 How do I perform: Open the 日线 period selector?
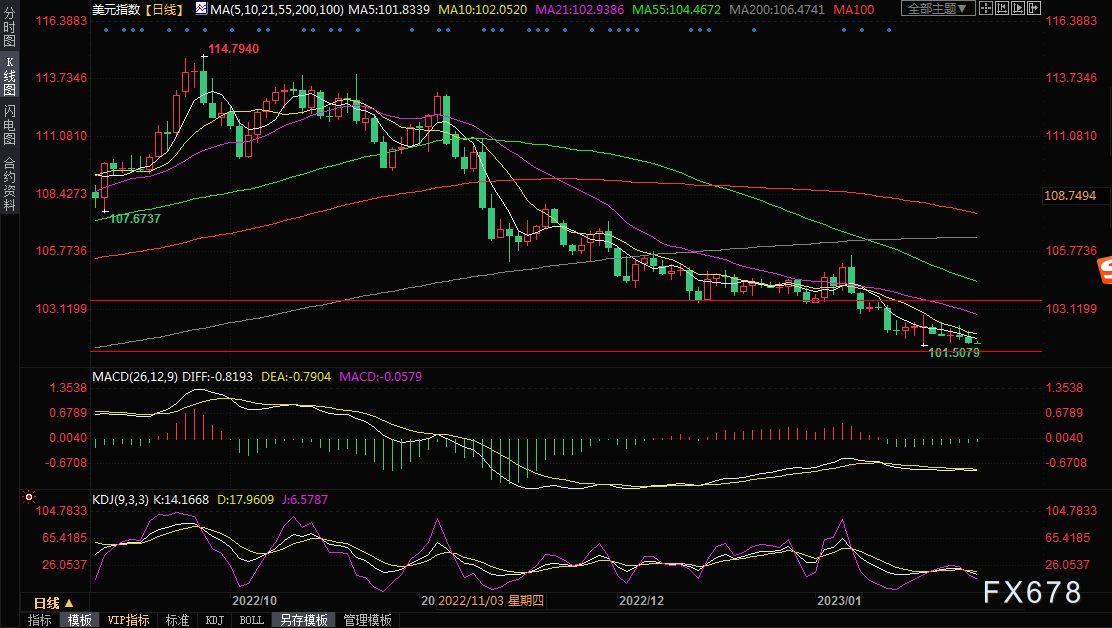tap(54, 603)
